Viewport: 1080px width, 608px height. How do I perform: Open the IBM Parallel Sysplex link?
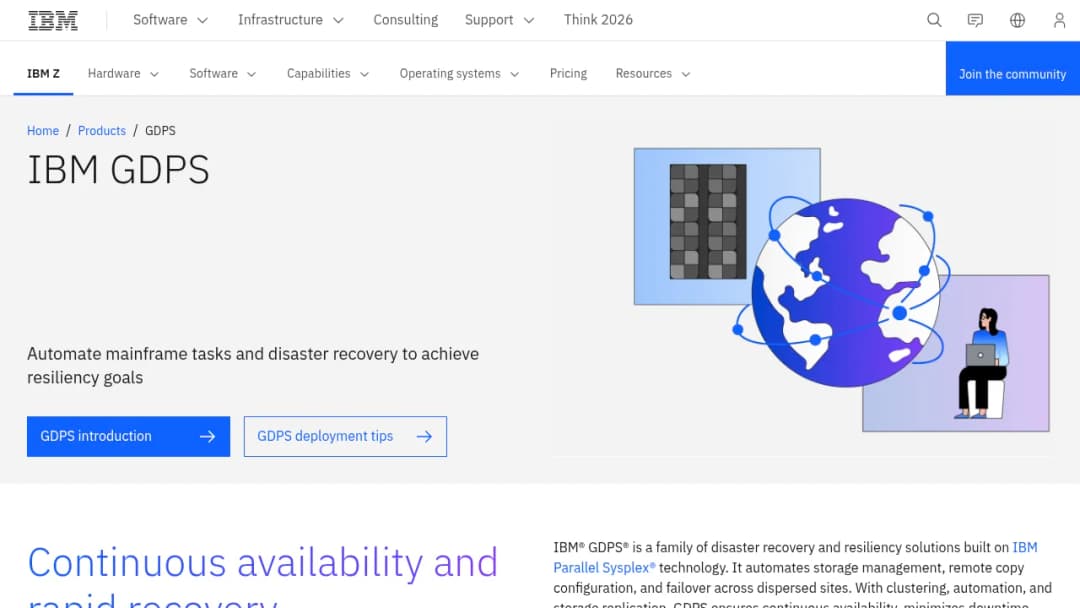[604, 568]
